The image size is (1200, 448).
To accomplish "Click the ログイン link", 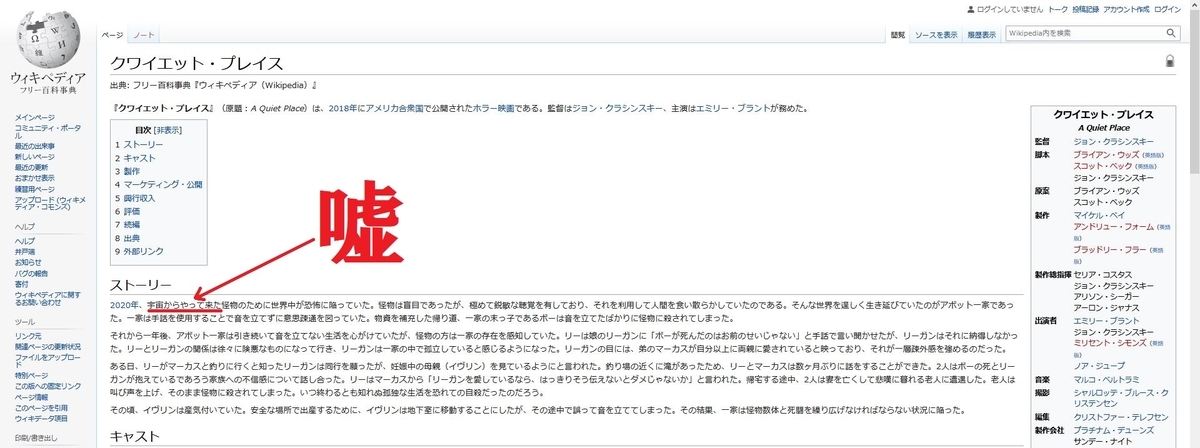I will tap(1168, 8).
